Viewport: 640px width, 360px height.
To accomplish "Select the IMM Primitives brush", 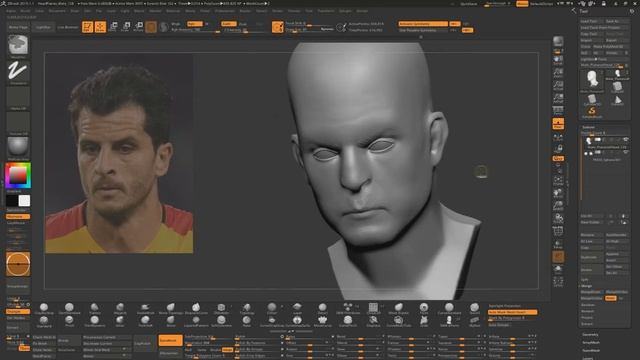I will [x=348, y=309].
